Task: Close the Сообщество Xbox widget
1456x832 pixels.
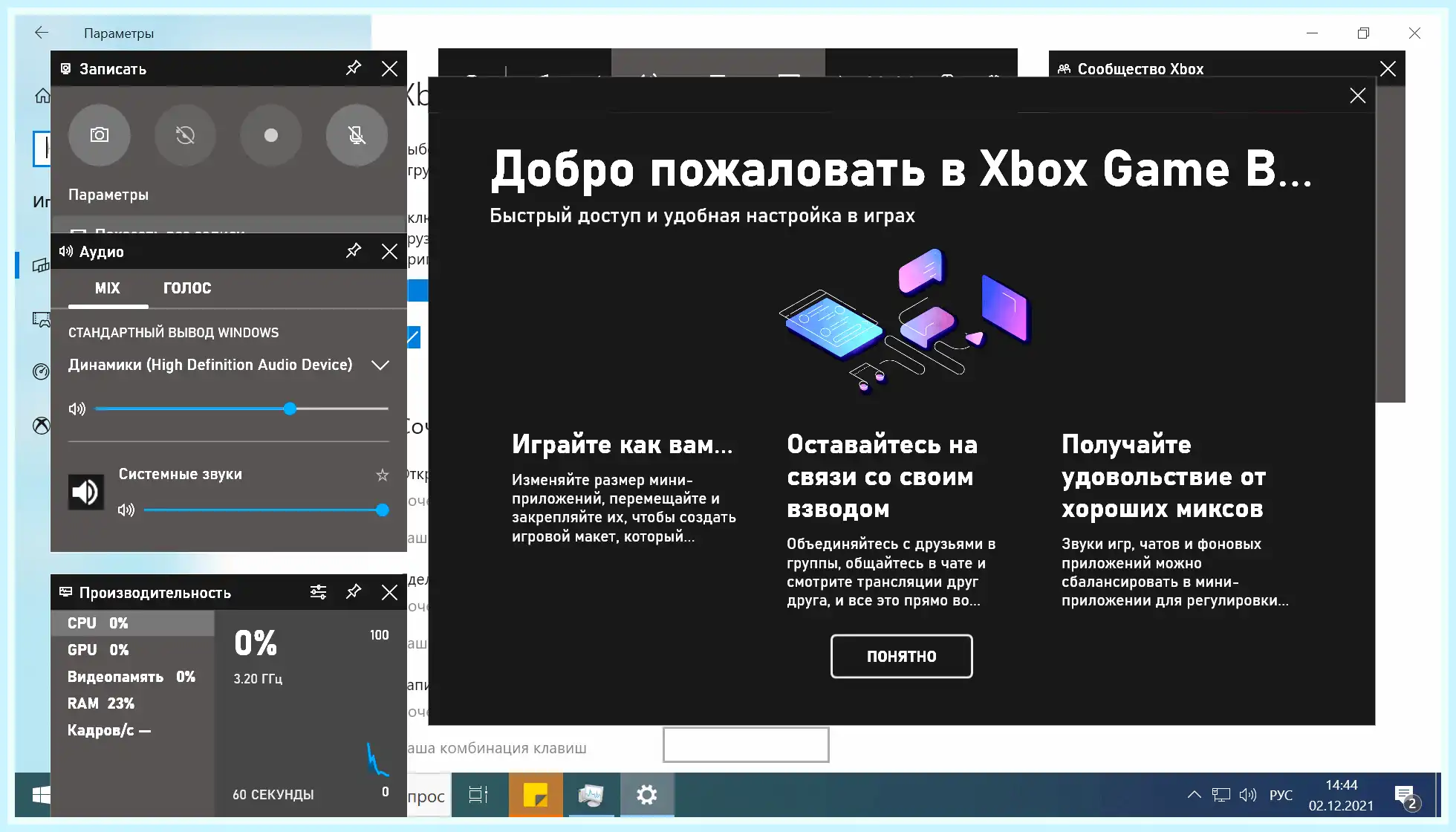Action: point(1387,68)
